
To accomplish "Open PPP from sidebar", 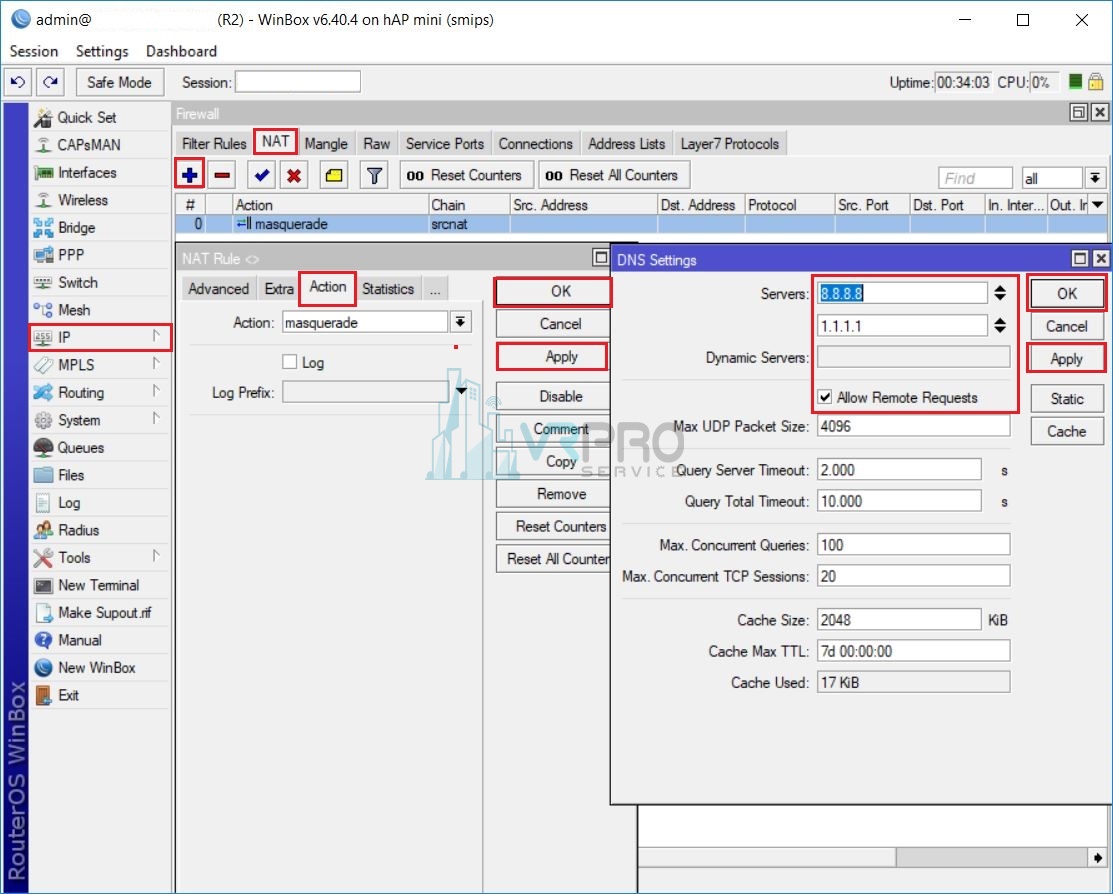I will coord(100,255).
